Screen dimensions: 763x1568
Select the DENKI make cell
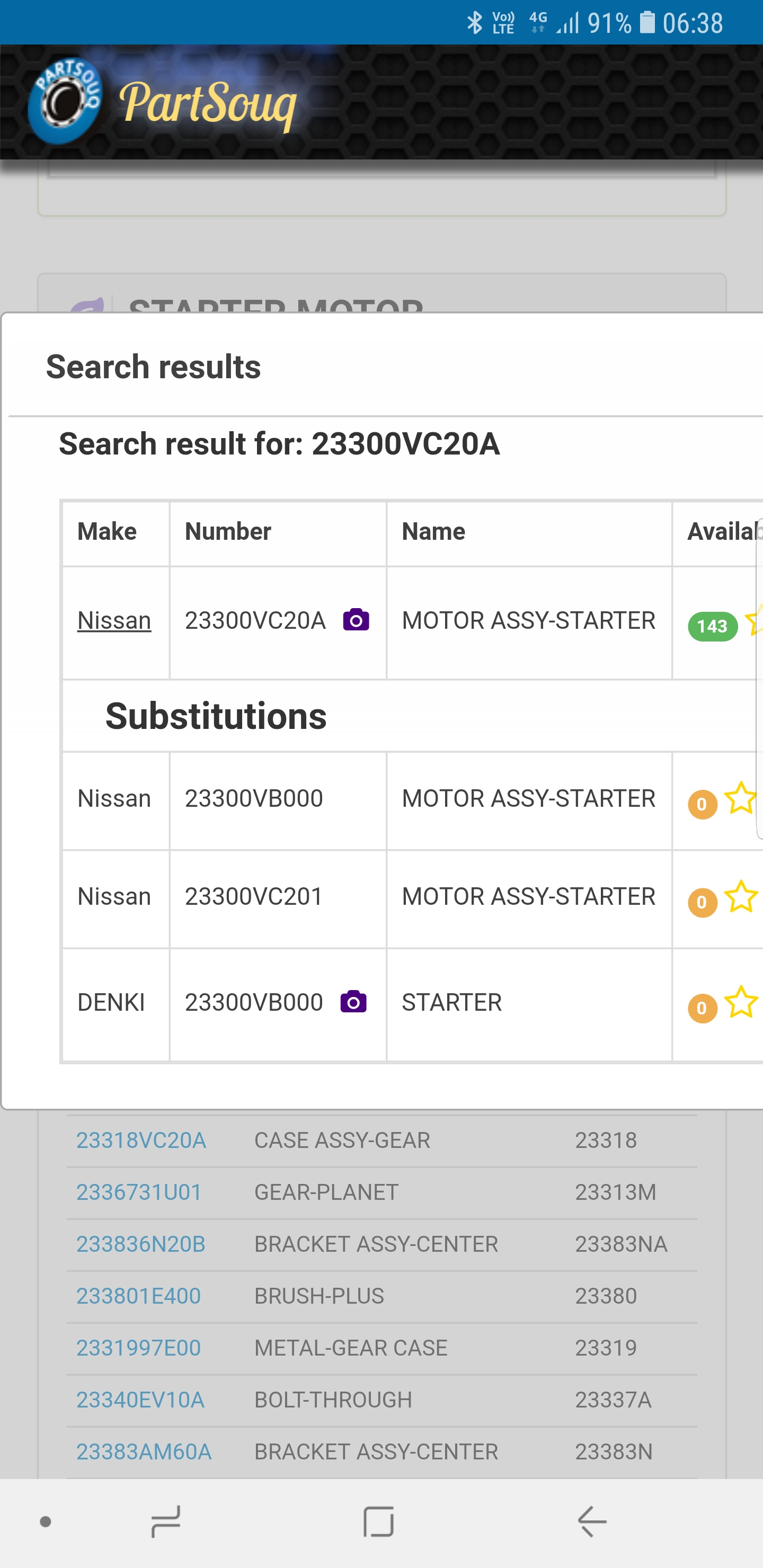(x=116, y=1005)
